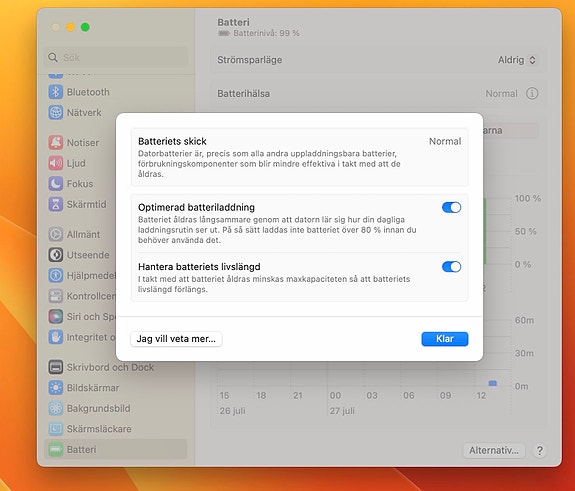The height and width of the screenshot is (491, 575).
Task: Select the Skärmtid hourglass icon
Action: click(56, 204)
